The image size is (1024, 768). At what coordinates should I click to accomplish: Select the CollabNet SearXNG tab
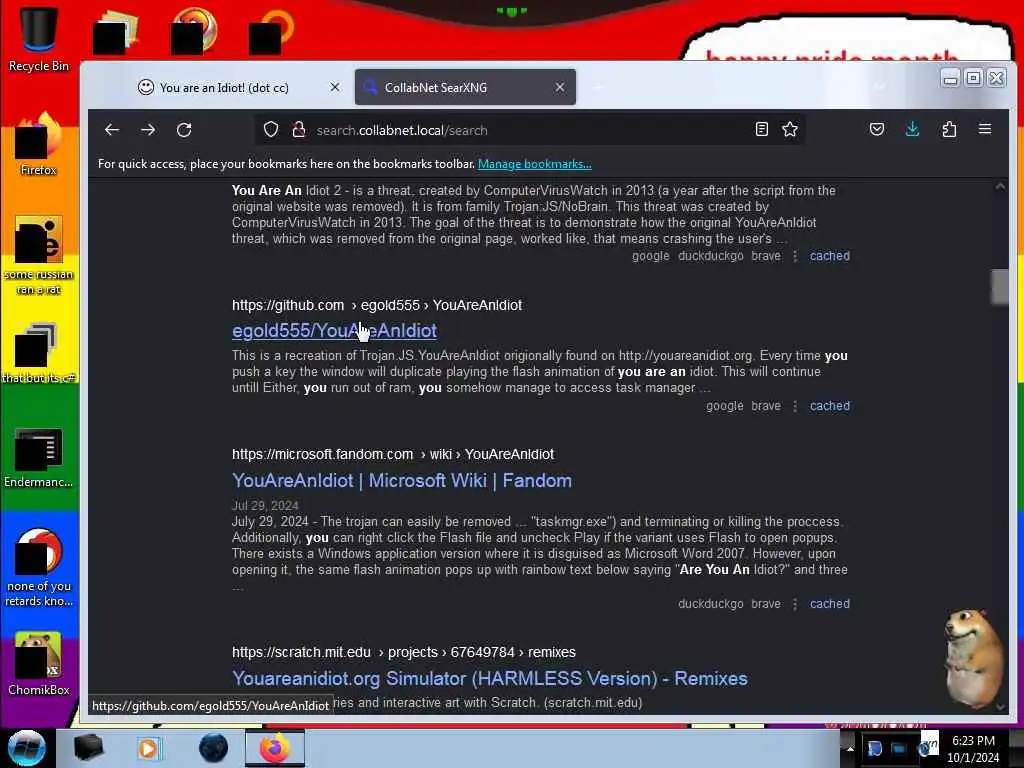465,88
